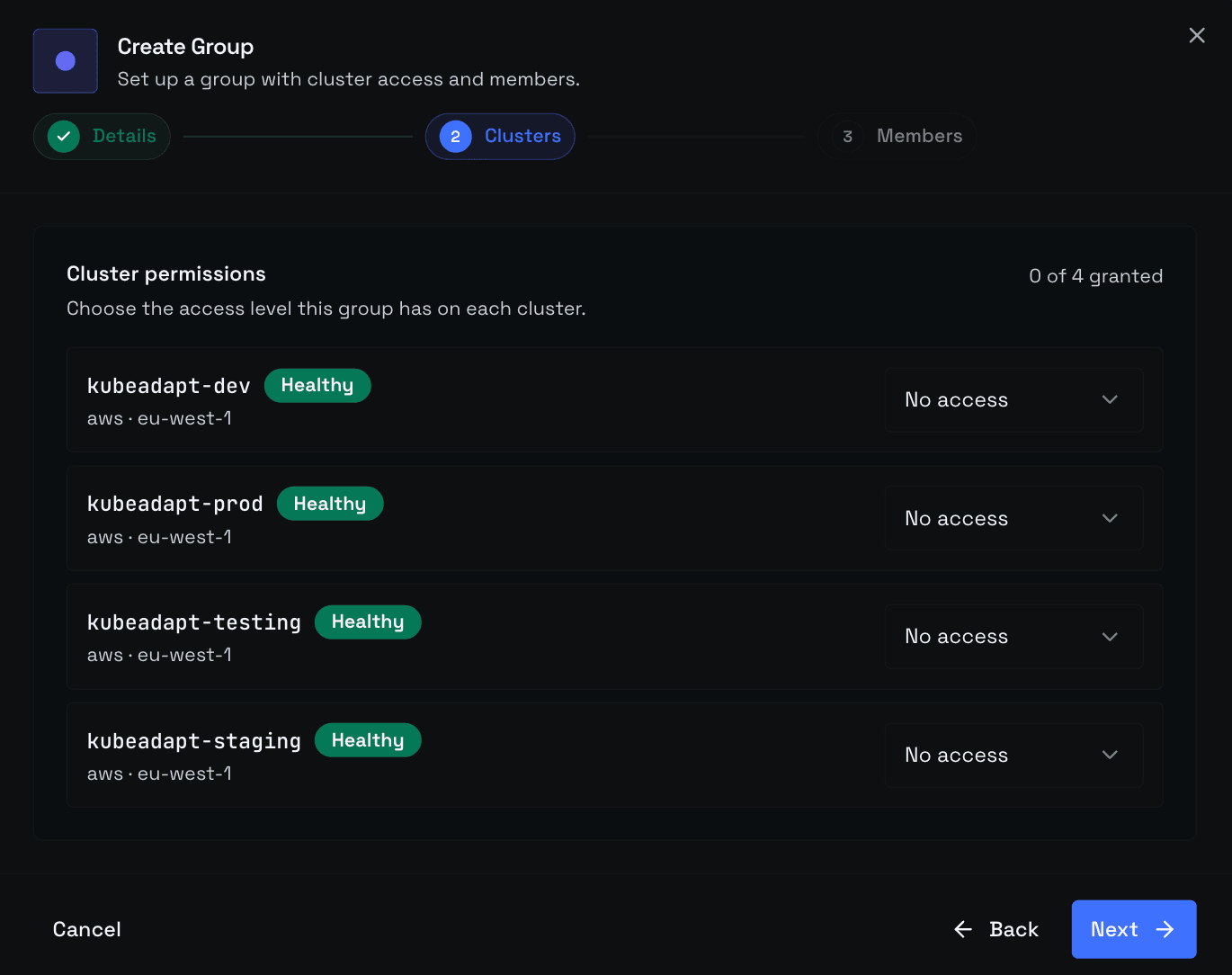This screenshot has width=1232, height=975.
Task: Open access dropdown for kubeadapt-dev
Action: coord(1013,399)
